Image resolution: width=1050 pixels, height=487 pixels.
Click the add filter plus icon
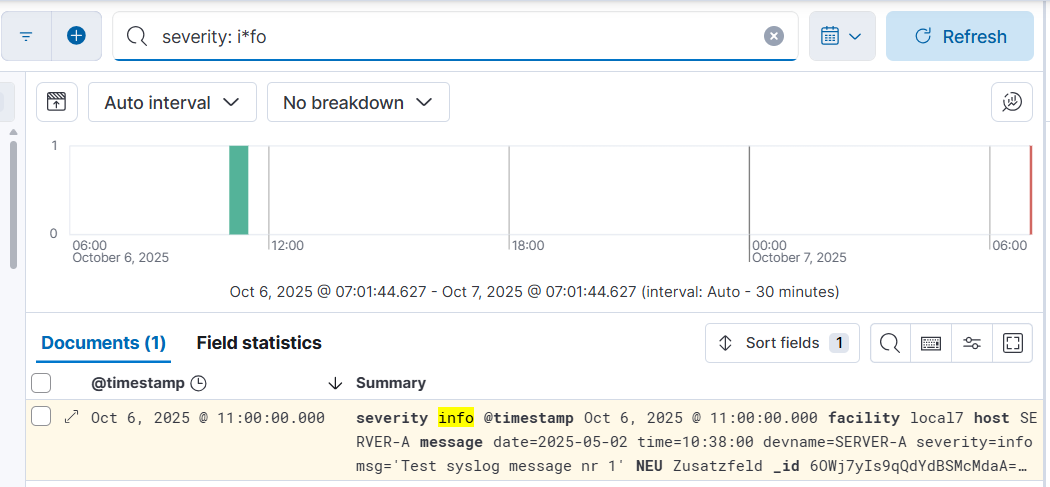pos(77,36)
